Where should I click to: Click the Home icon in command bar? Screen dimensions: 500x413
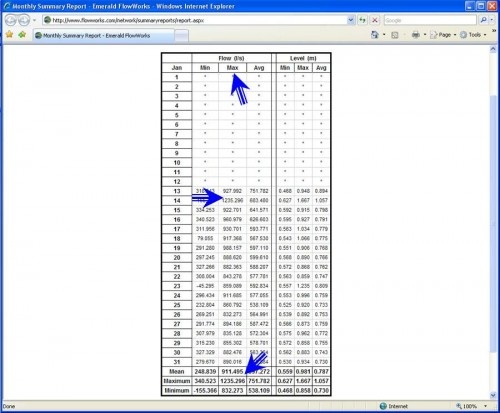tap(375, 35)
